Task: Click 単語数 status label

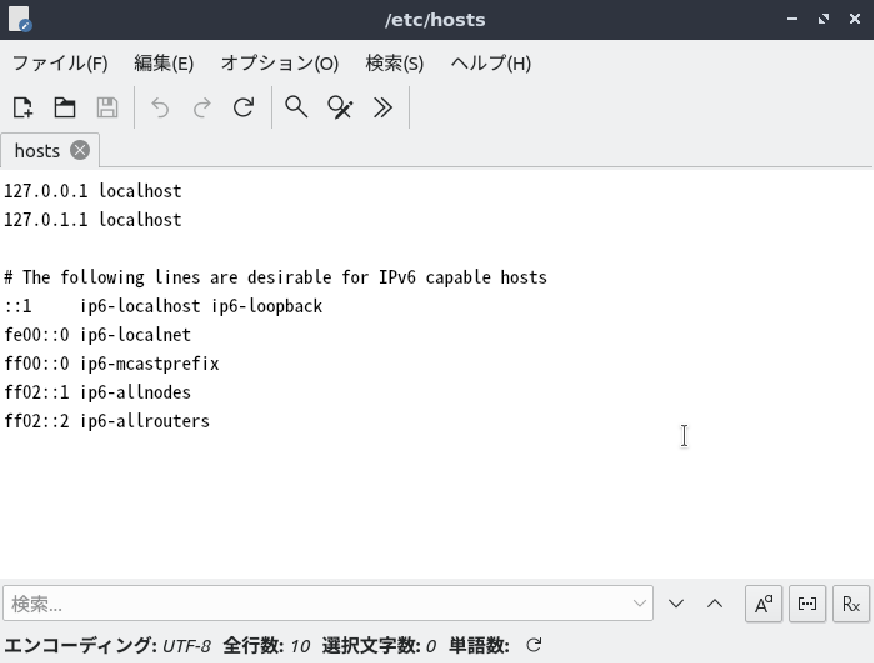Action: tap(479, 646)
